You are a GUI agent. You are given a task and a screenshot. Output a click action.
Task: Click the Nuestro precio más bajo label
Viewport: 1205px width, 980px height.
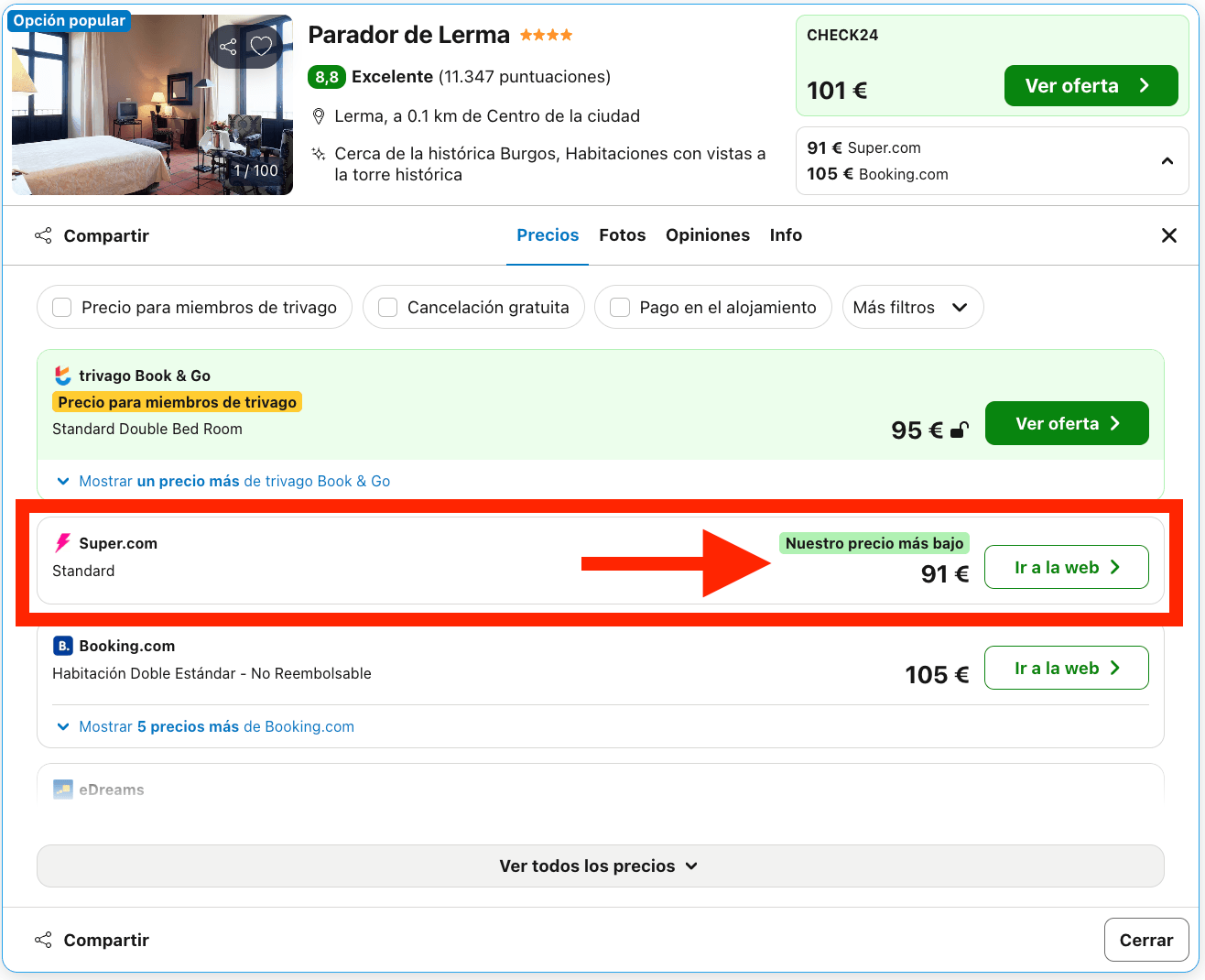click(874, 543)
